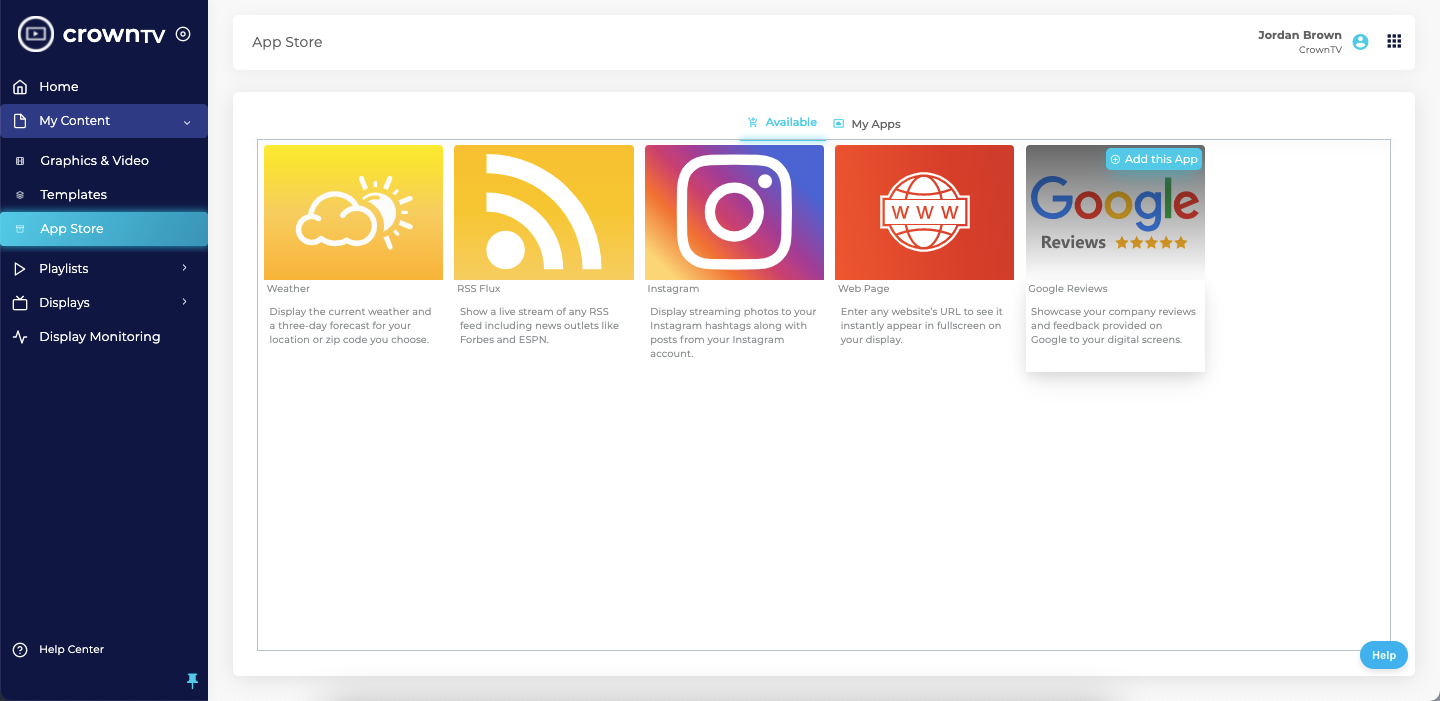
Task: Switch to the Available tab
Action: point(782,122)
